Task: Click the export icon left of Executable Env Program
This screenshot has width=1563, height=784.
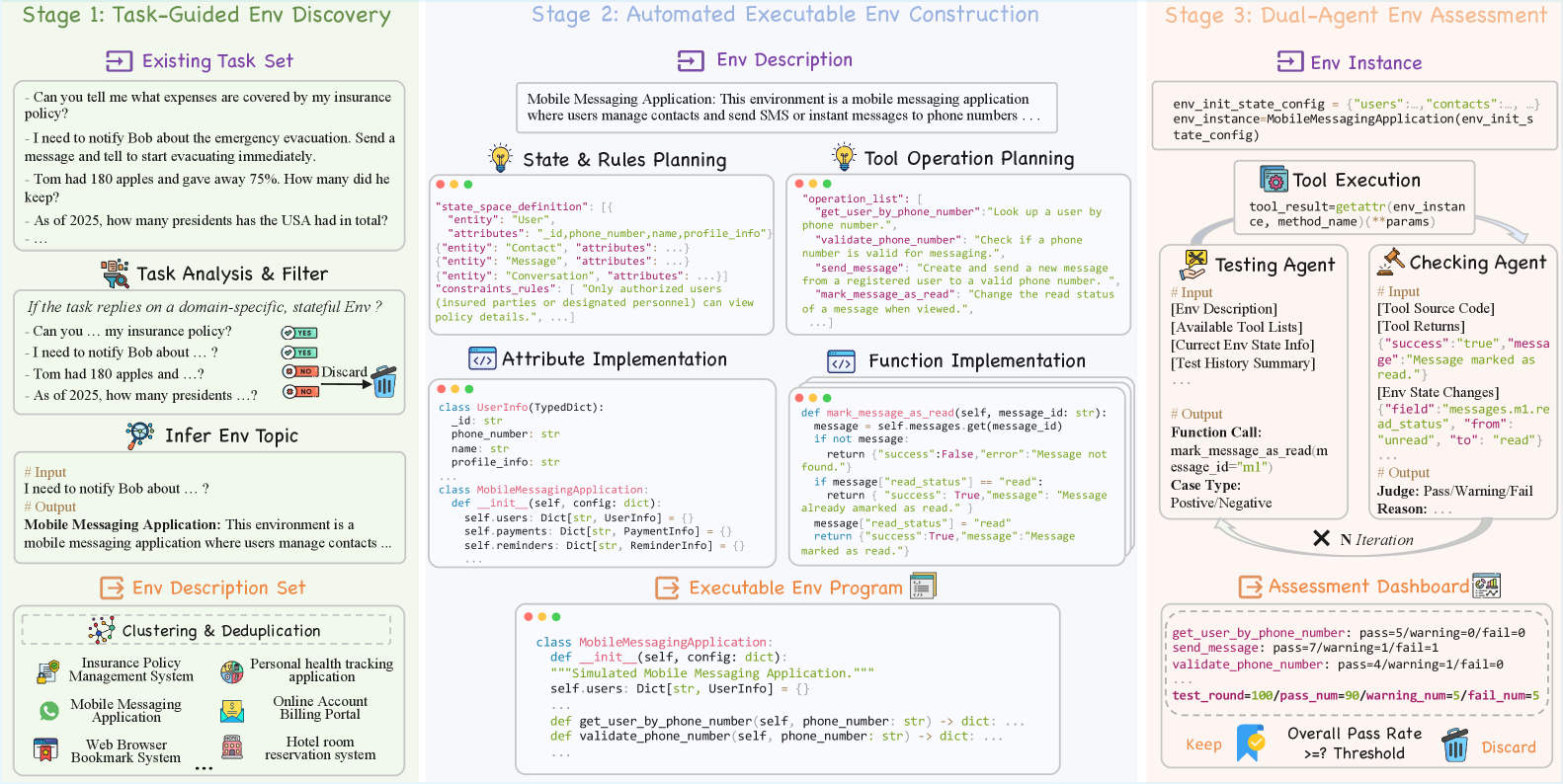Action: tap(669, 588)
